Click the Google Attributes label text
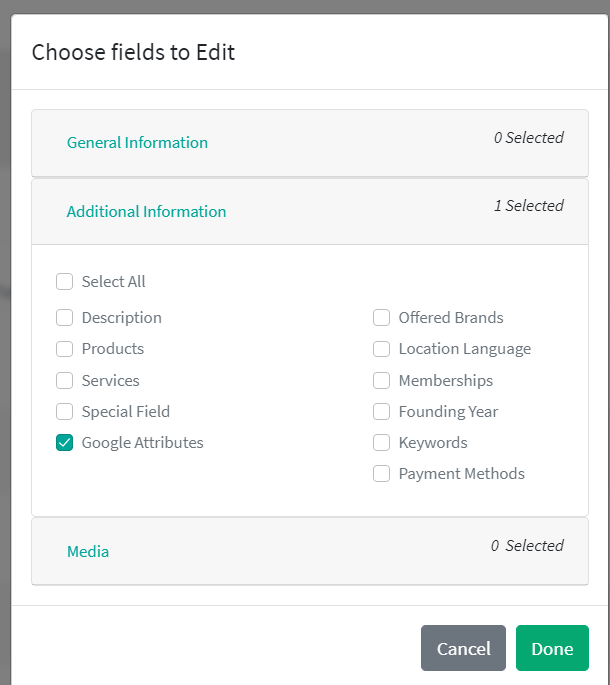The height and width of the screenshot is (685, 610). (142, 443)
